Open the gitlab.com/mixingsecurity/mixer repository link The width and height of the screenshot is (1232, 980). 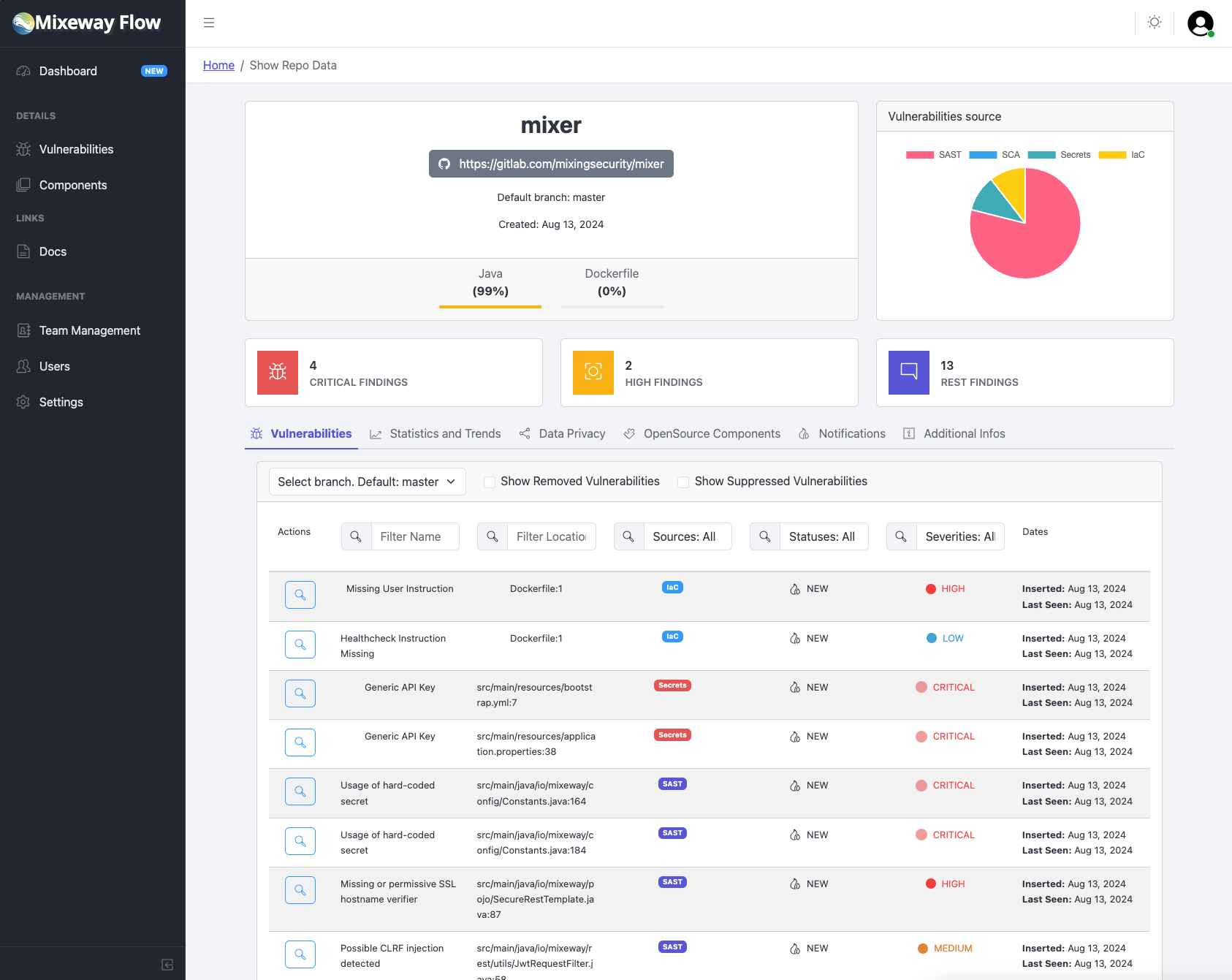[551, 164]
